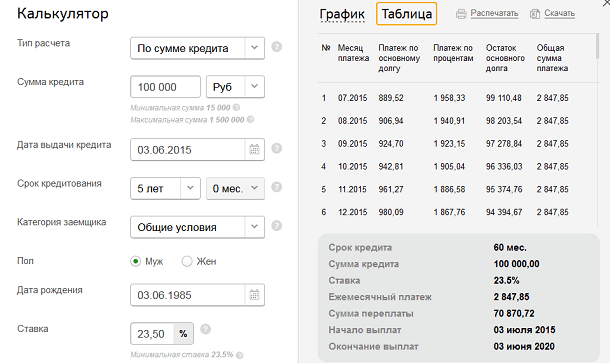610x363 pixels.
Task: Click the month cell 11.2015
Action: click(x=352, y=189)
